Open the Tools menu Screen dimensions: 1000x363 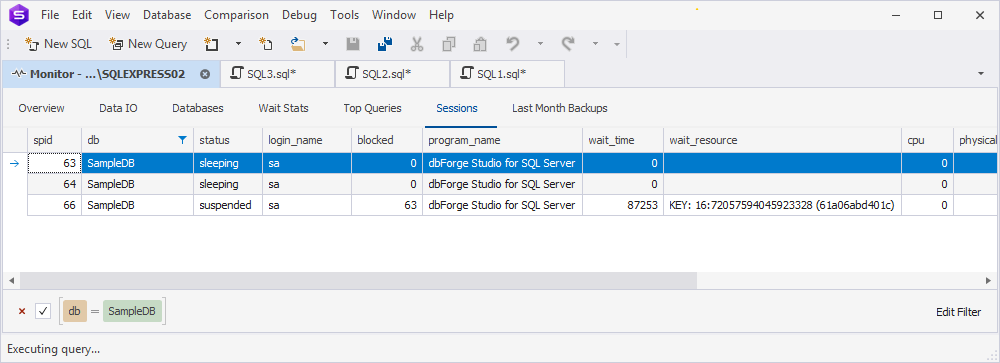(344, 15)
